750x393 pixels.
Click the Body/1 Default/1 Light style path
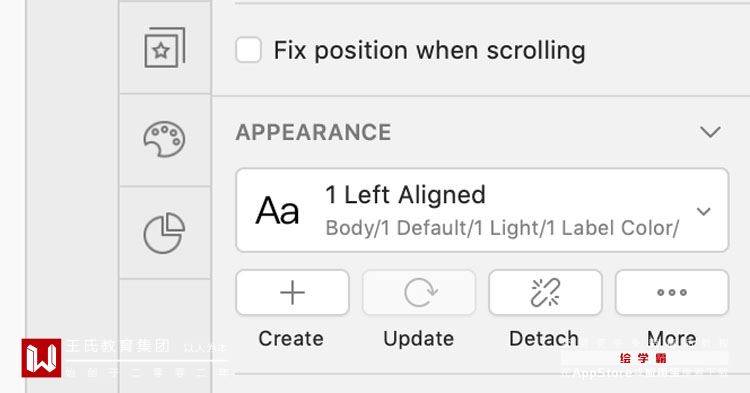point(502,228)
